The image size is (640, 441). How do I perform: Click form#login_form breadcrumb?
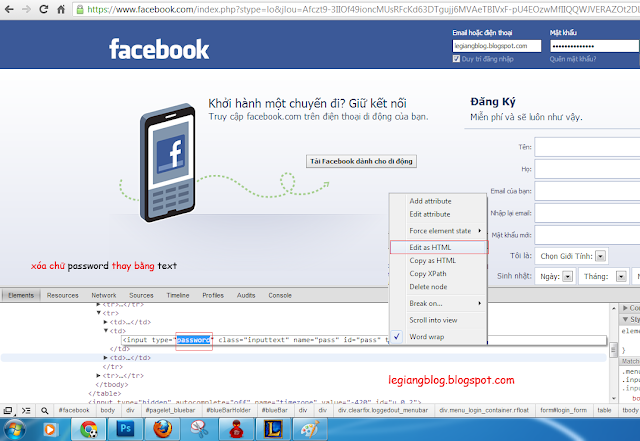coord(563,410)
